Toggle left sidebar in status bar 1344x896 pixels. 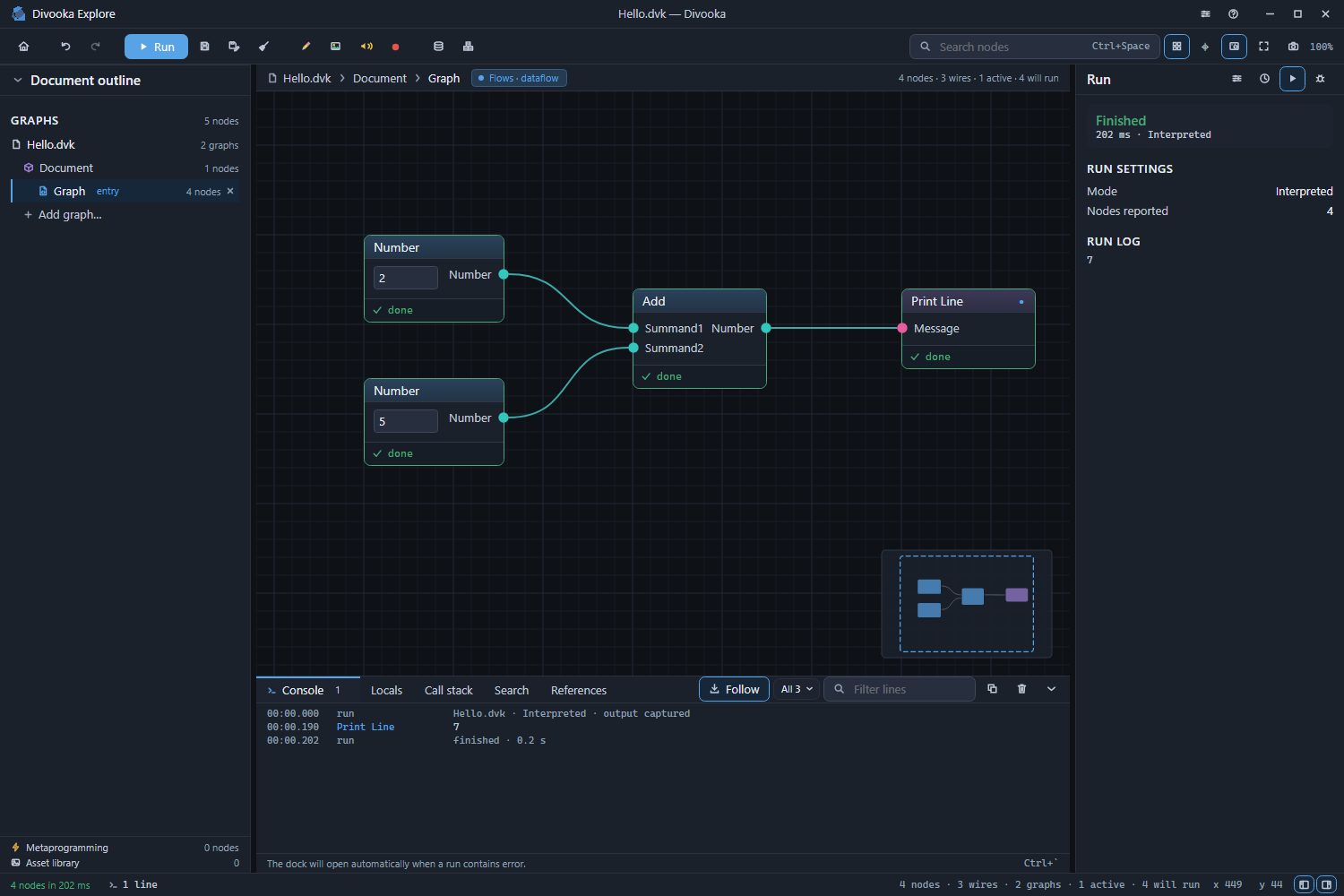click(x=1304, y=884)
